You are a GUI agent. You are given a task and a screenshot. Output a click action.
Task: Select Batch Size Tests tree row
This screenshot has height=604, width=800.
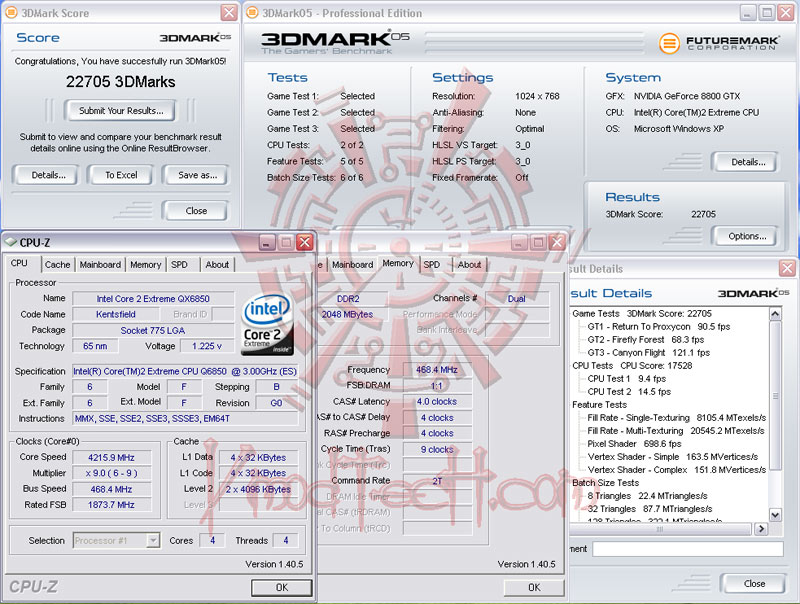(x=606, y=483)
